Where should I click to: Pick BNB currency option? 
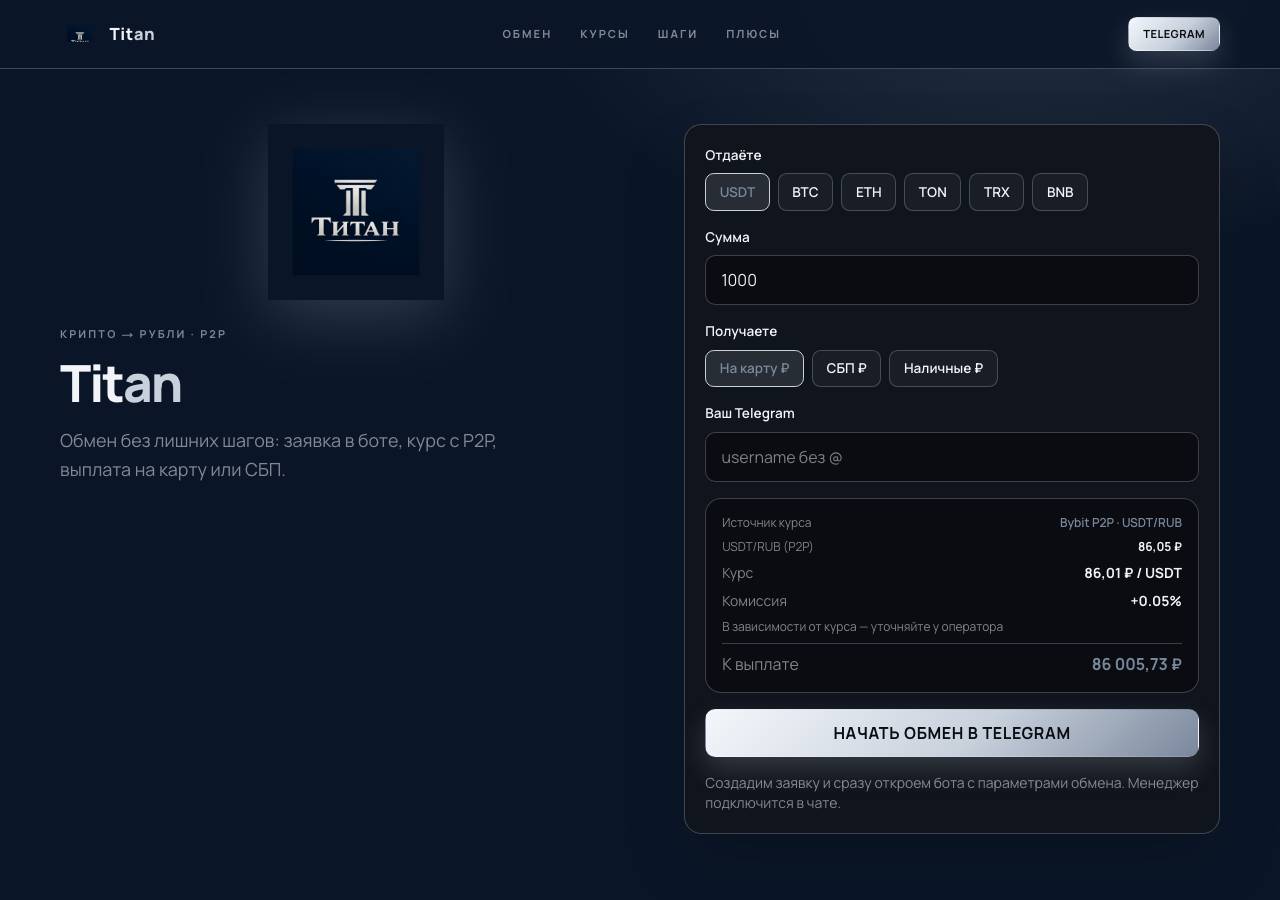coord(1060,192)
